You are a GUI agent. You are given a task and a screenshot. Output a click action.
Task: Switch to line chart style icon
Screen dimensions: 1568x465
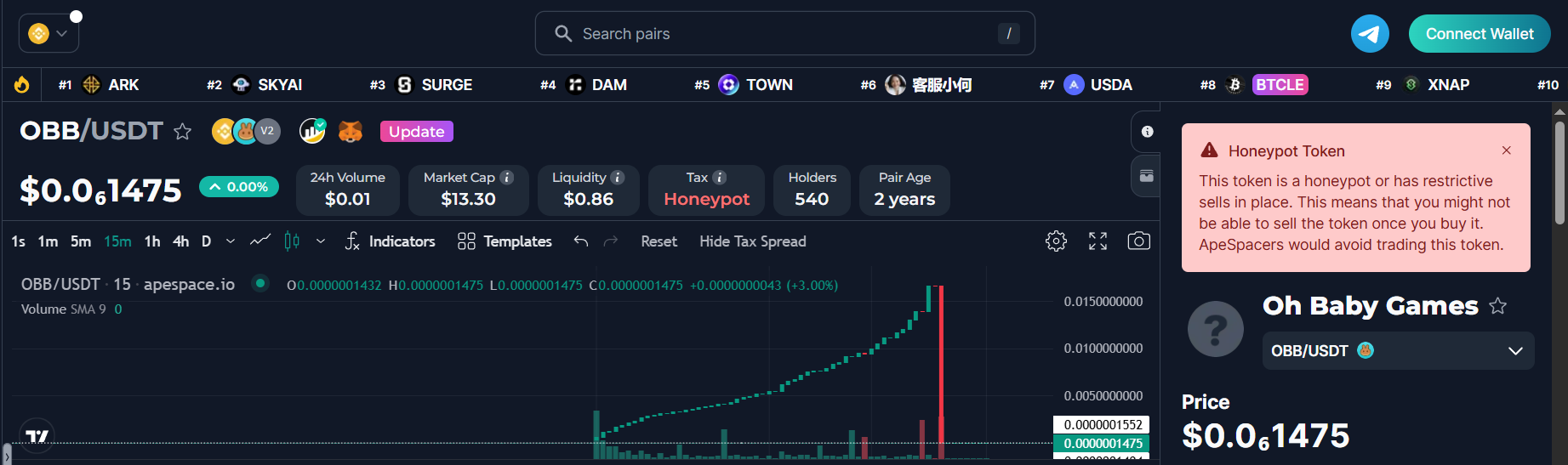(260, 241)
